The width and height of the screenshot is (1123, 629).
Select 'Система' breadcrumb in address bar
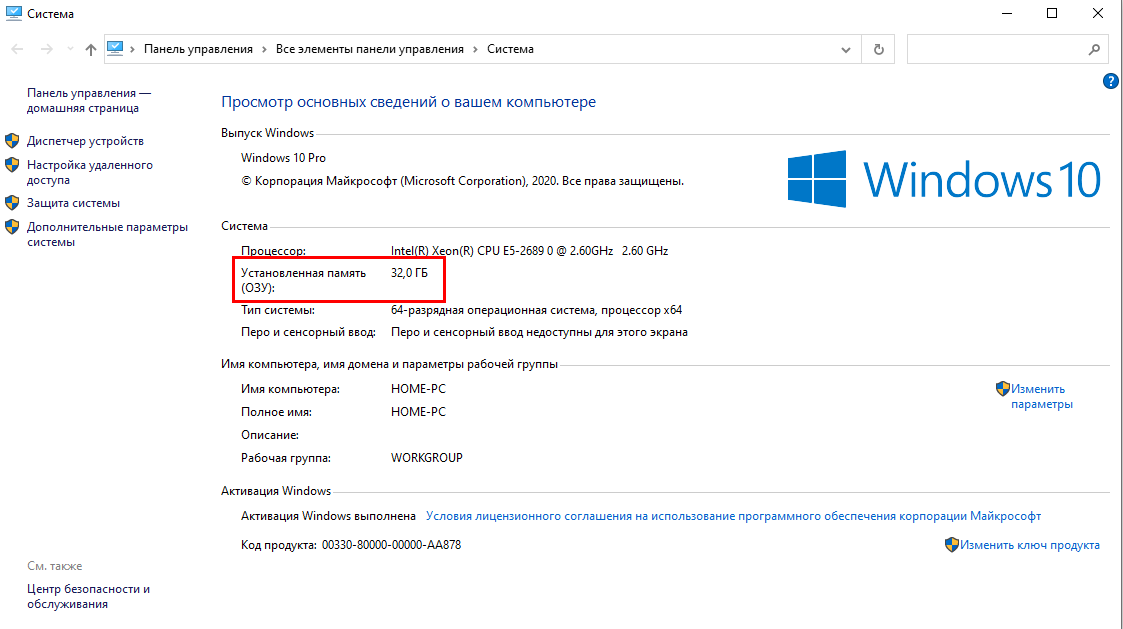(x=510, y=49)
